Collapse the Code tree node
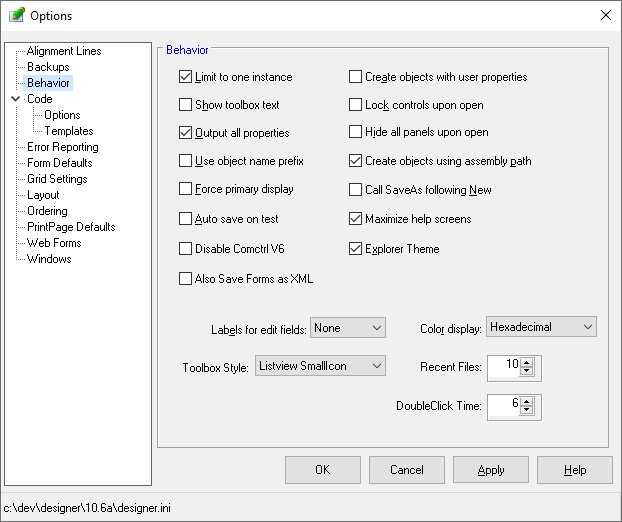The image size is (622, 522). 15,99
